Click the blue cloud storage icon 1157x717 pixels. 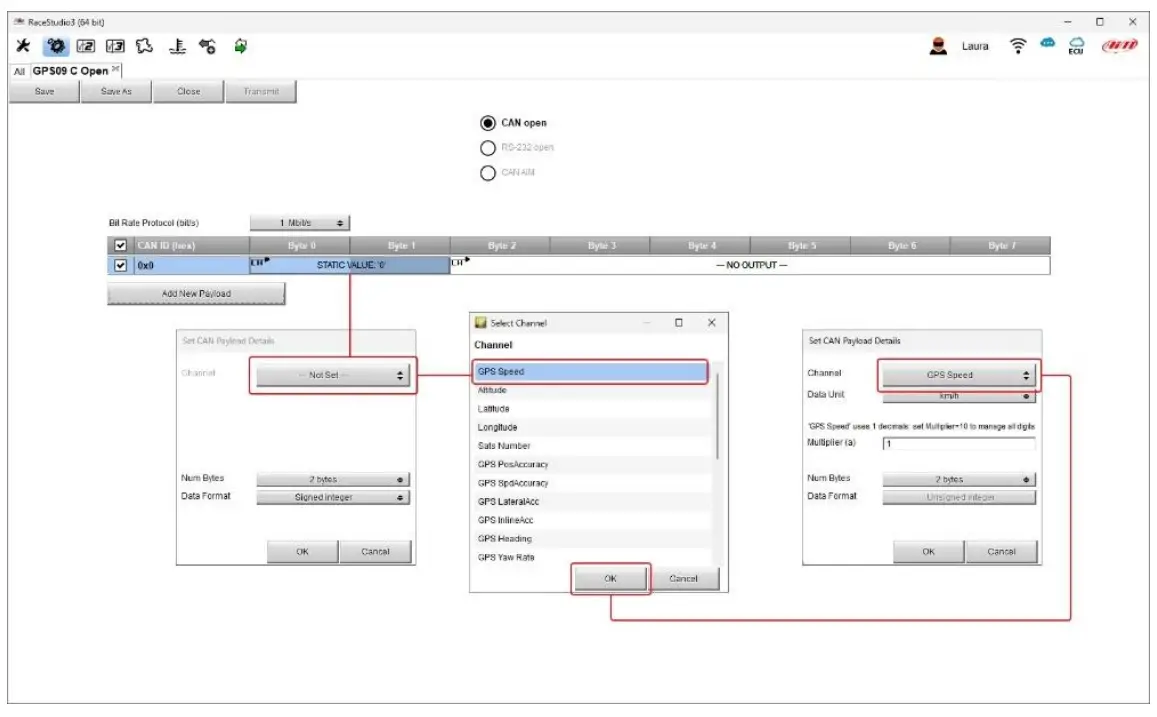pyautogui.click(x=1048, y=45)
